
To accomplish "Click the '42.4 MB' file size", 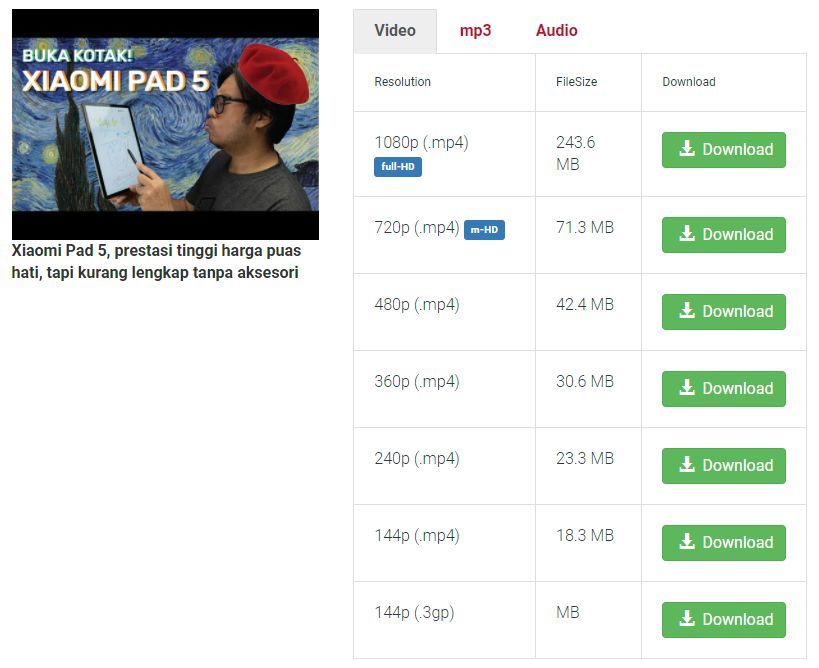I will [585, 304].
